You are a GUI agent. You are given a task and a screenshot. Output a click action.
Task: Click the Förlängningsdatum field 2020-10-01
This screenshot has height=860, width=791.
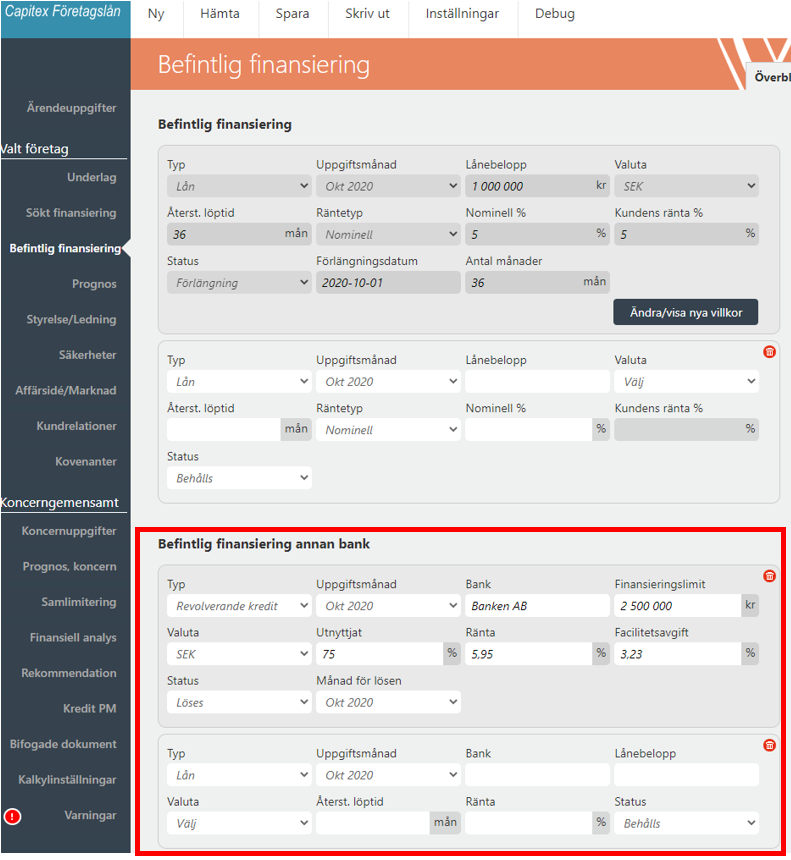(x=388, y=283)
